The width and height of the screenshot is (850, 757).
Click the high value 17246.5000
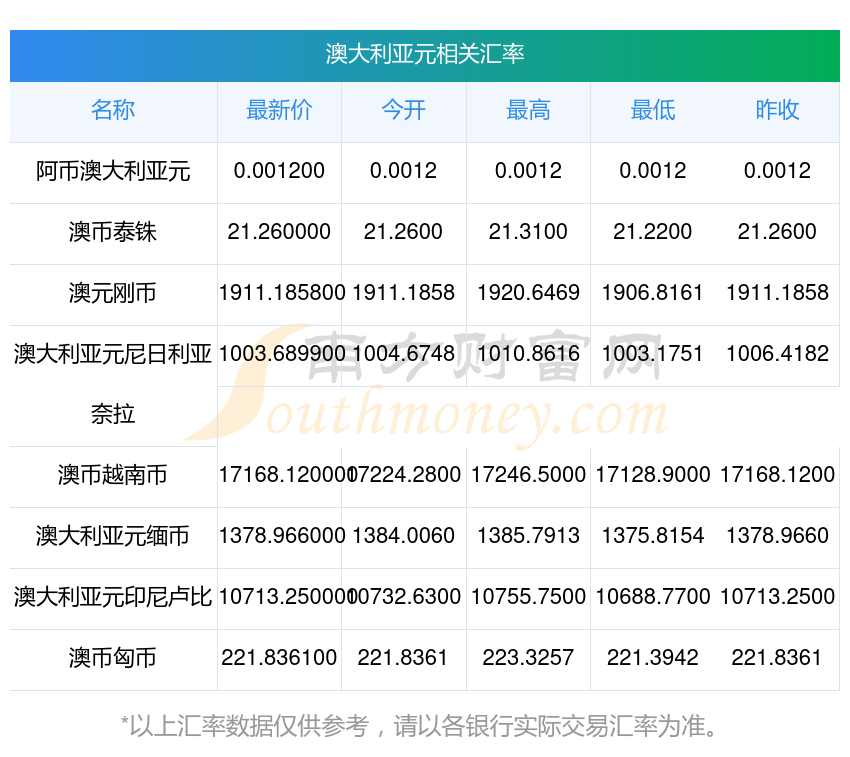pyautogui.click(x=528, y=475)
